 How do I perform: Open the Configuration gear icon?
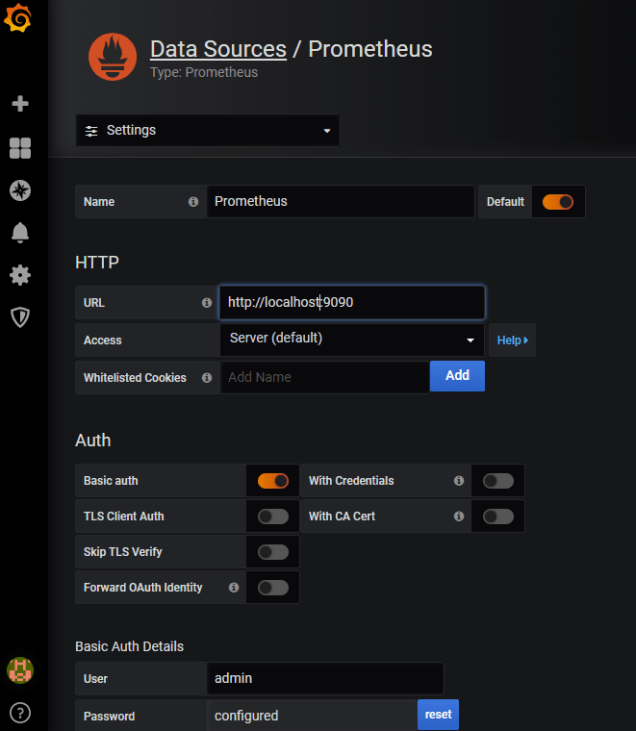click(20, 275)
